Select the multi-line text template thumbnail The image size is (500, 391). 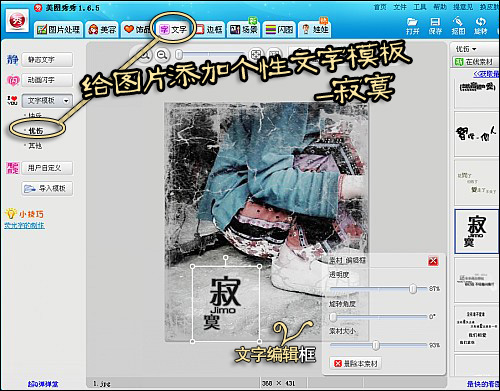point(477,328)
